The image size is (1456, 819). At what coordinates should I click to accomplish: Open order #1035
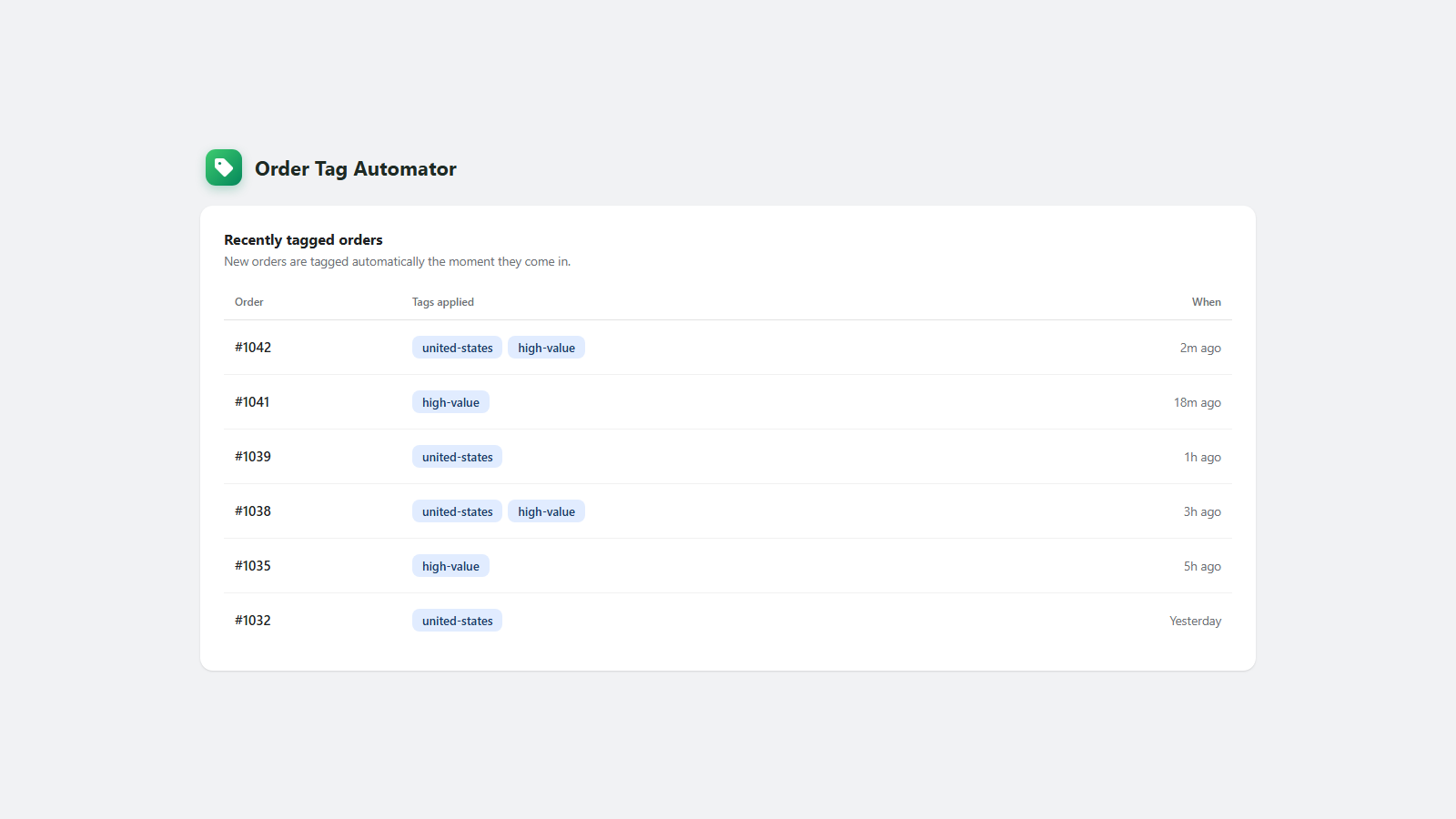253,566
